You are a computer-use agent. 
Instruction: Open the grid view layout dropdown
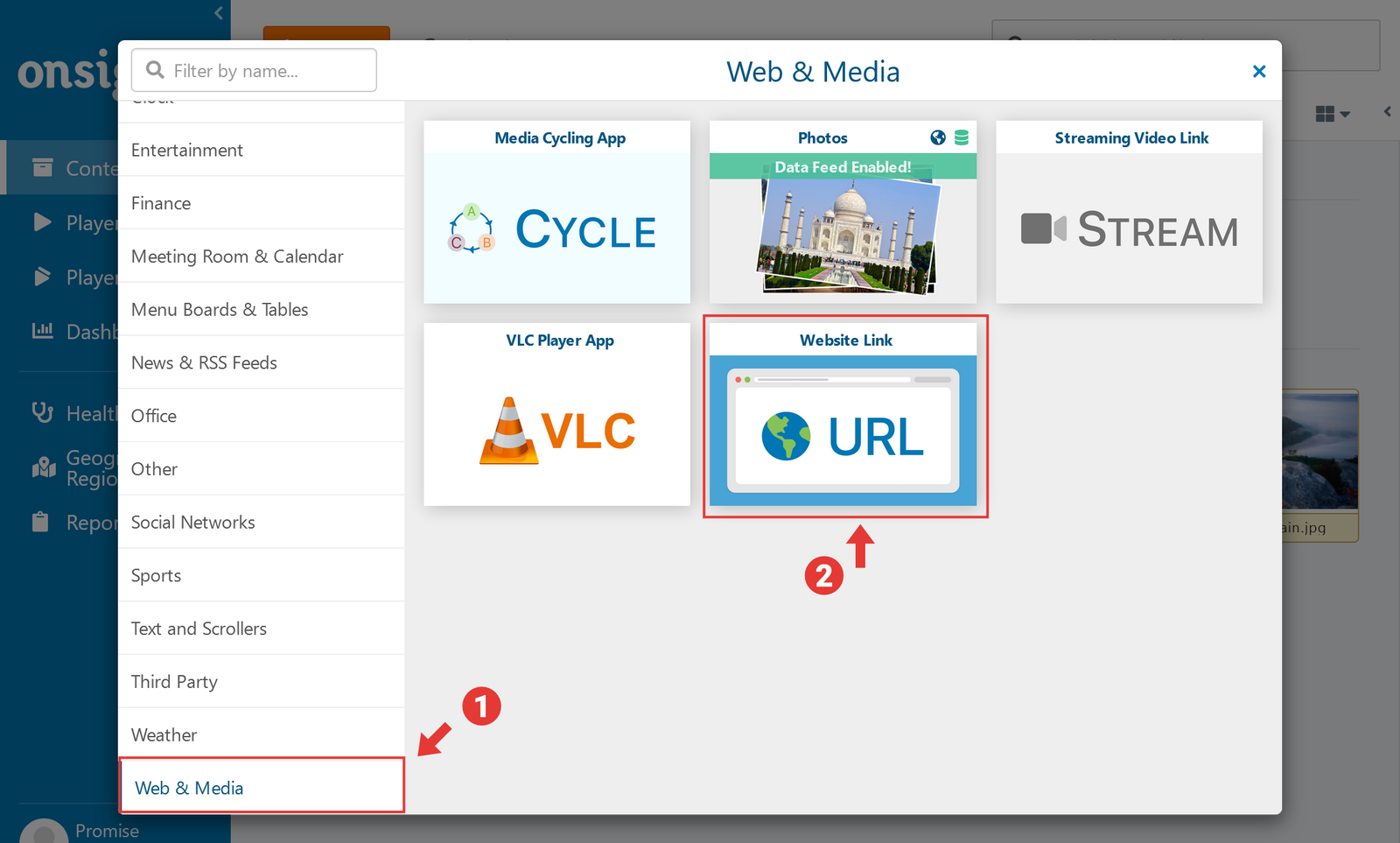(x=1333, y=114)
